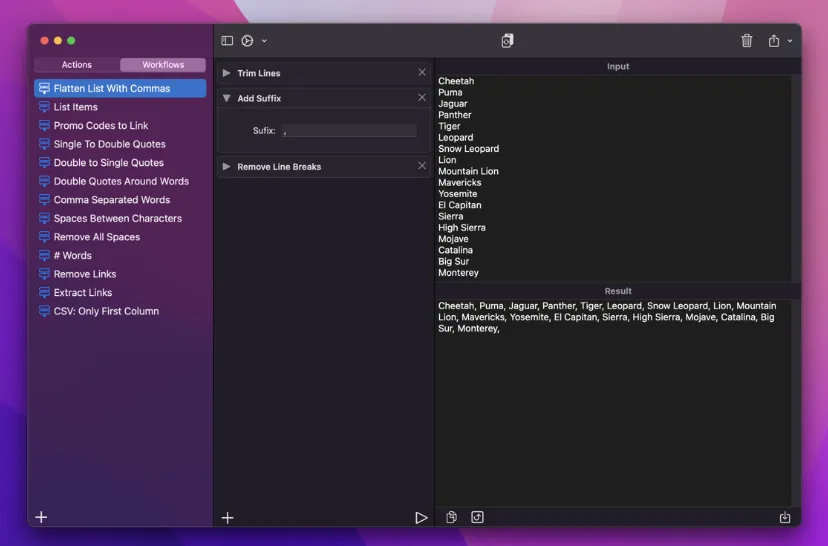Select Spaces Between Characters workflow
Image resolution: width=828 pixels, height=546 pixels.
point(120,218)
